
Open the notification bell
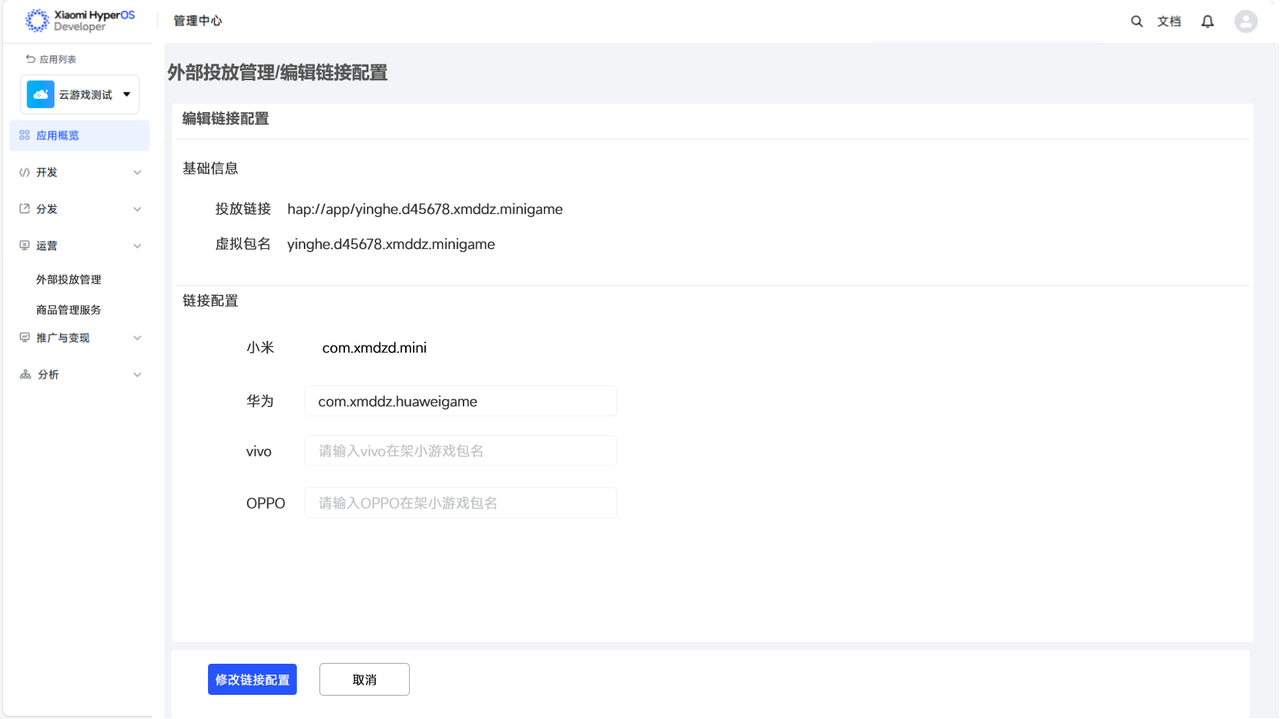[1208, 21]
